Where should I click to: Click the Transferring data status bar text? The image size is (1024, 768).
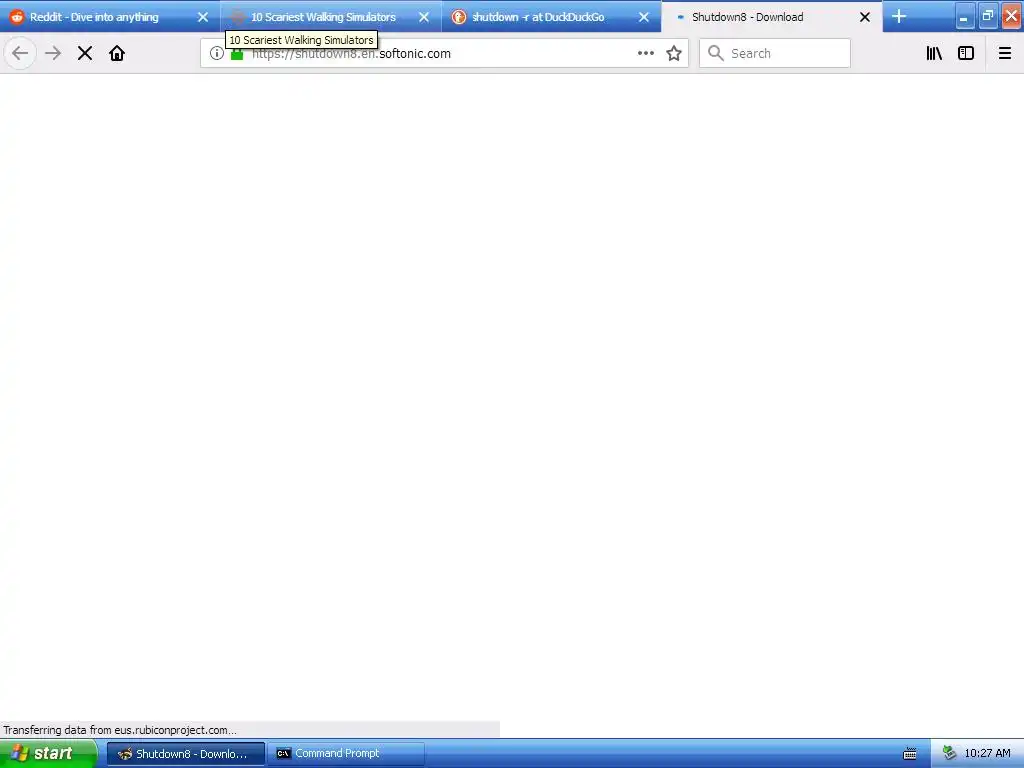[120, 730]
